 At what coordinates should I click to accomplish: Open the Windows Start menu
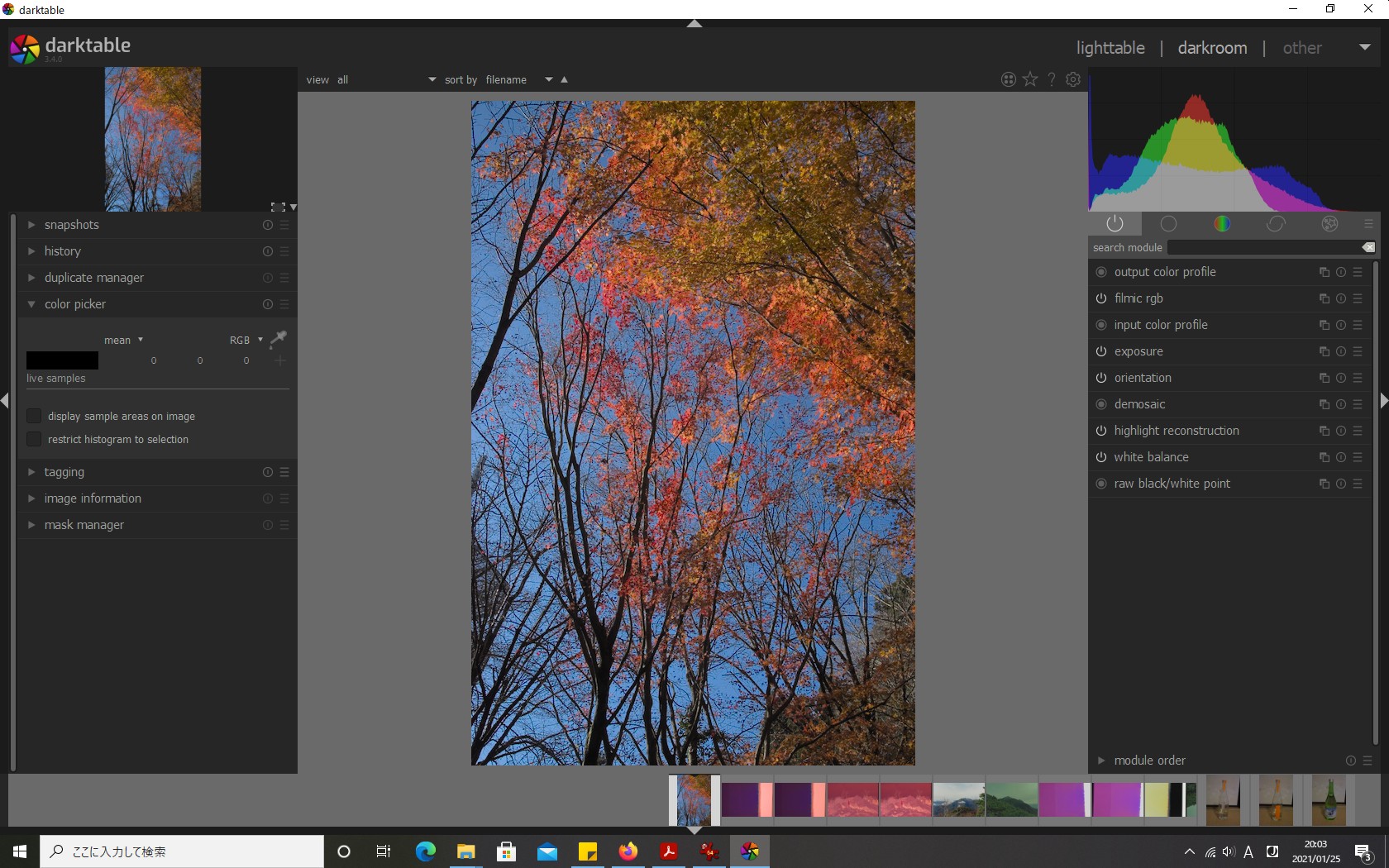pos(20,851)
